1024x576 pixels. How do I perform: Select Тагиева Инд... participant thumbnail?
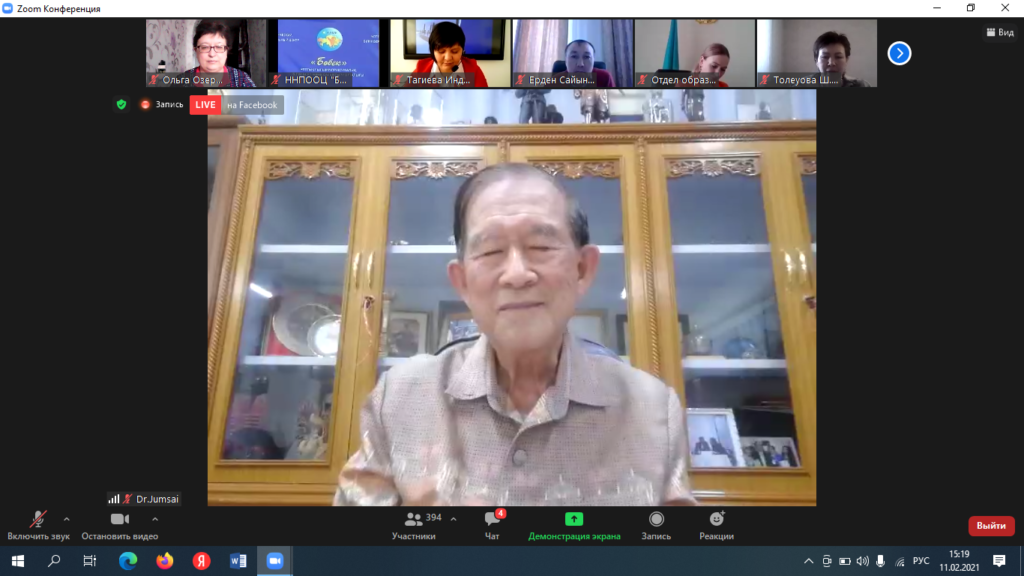point(451,53)
